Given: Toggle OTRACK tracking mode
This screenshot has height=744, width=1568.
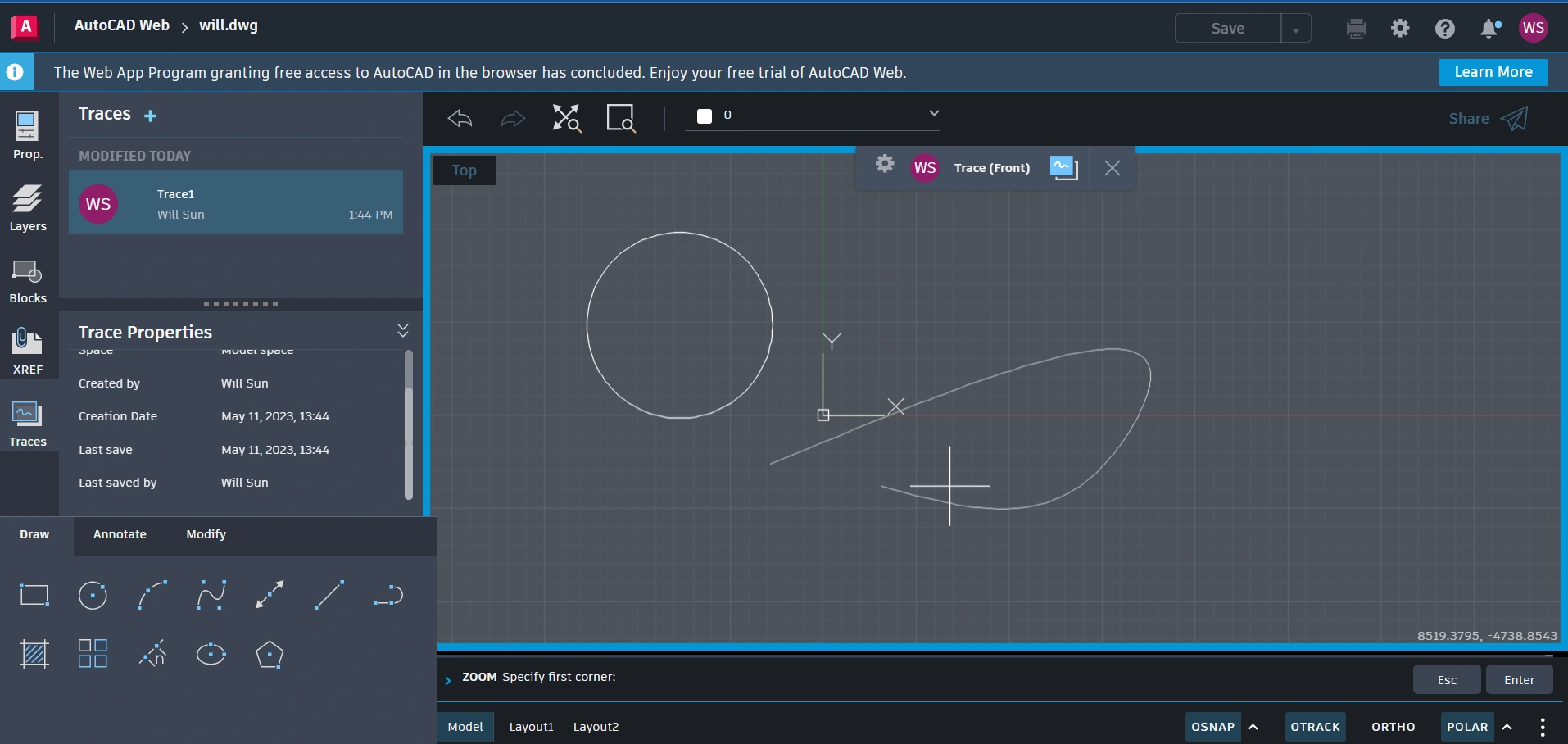Looking at the screenshot, I should pos(1315,727).
